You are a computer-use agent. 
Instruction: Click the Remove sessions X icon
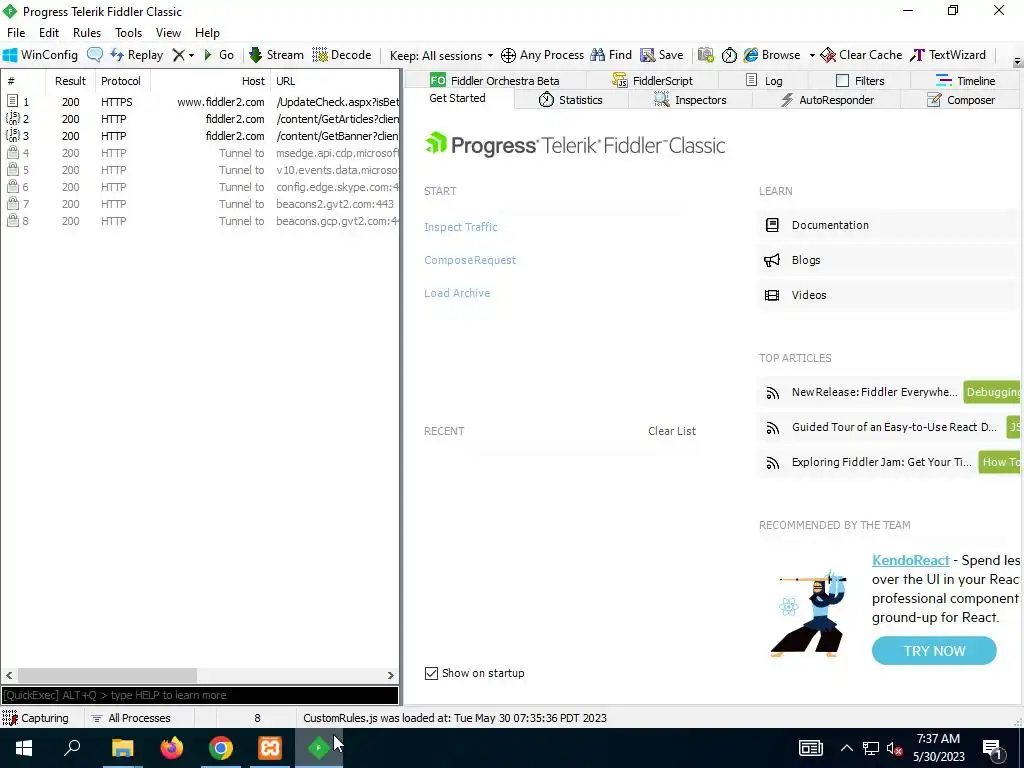[178, 55]
